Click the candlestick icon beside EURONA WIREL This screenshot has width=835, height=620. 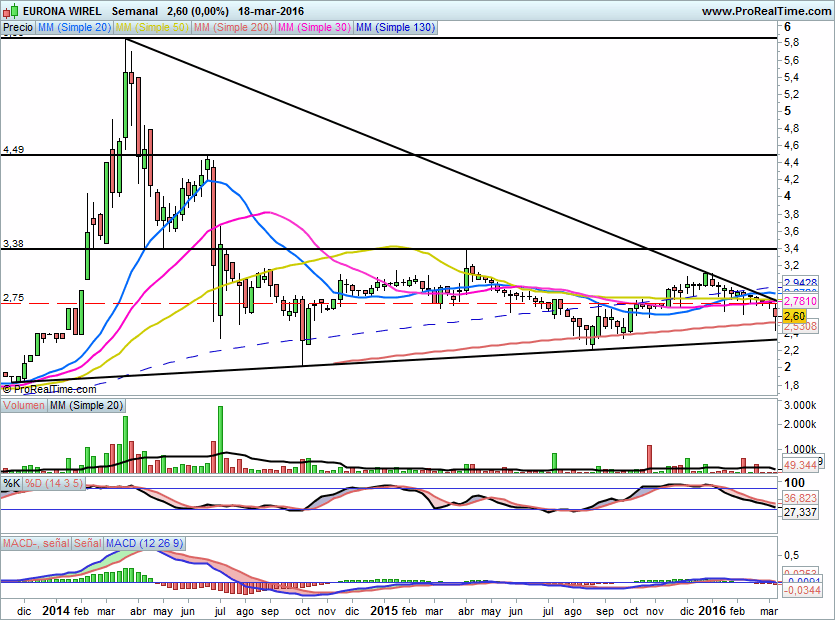(11, 10)
